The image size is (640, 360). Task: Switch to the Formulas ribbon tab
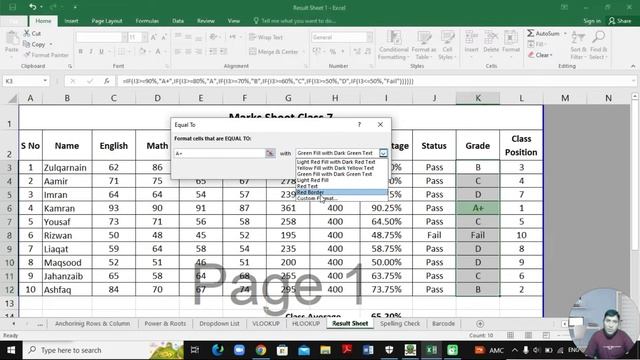click(147, 21)
